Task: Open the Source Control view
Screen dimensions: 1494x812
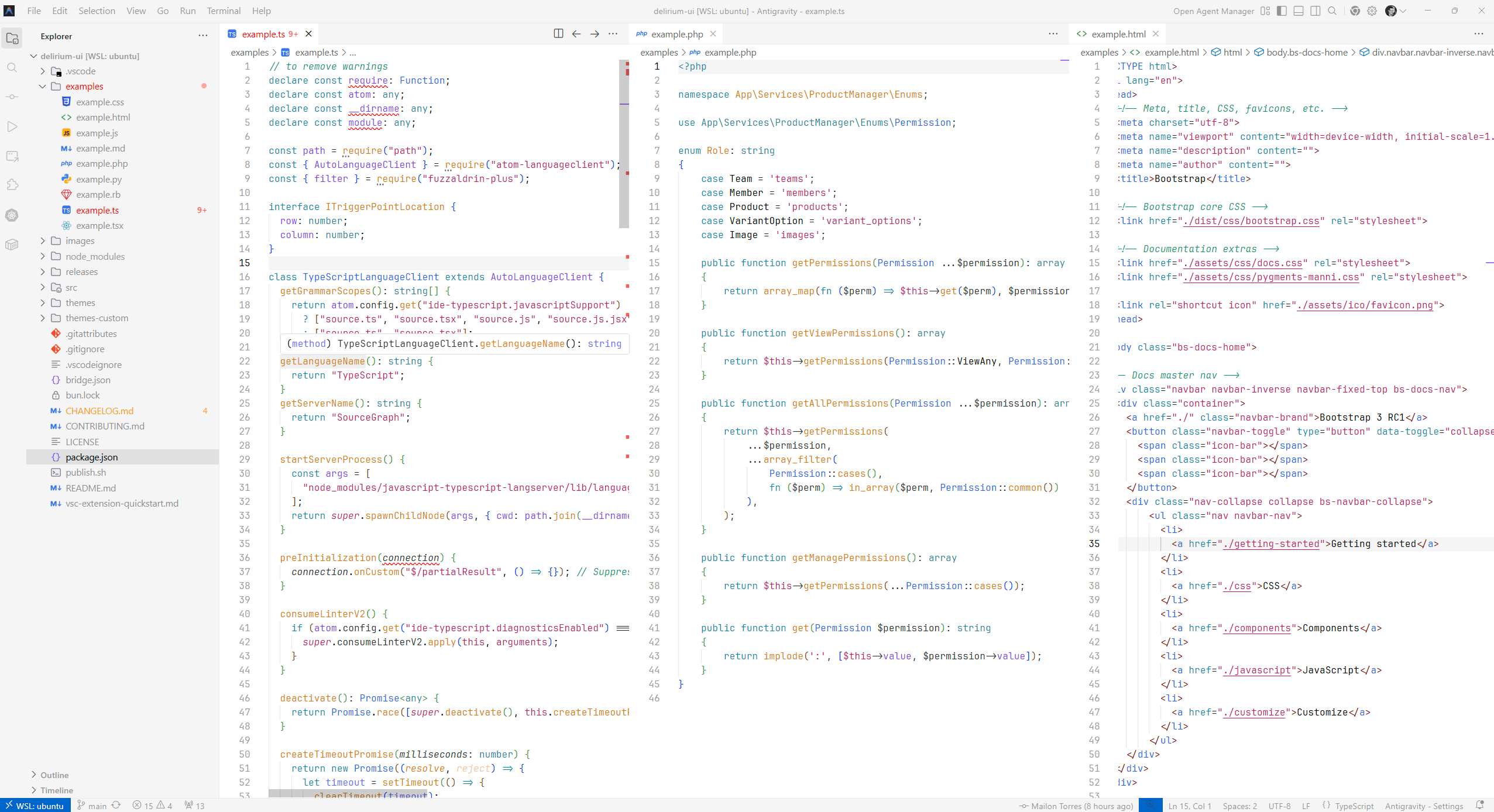Action: pos(12,97)
